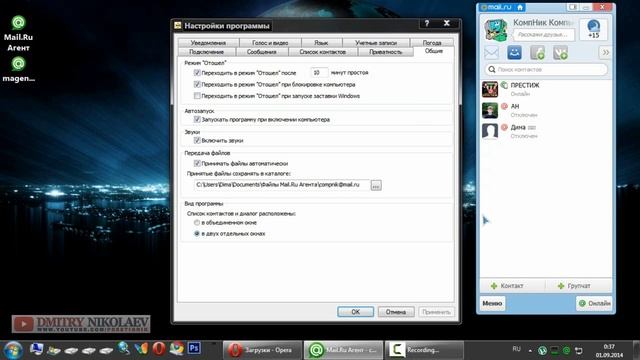Select the two separate windows radio option
The height and width of the screenshot is (360, 640).
(197, 234)
